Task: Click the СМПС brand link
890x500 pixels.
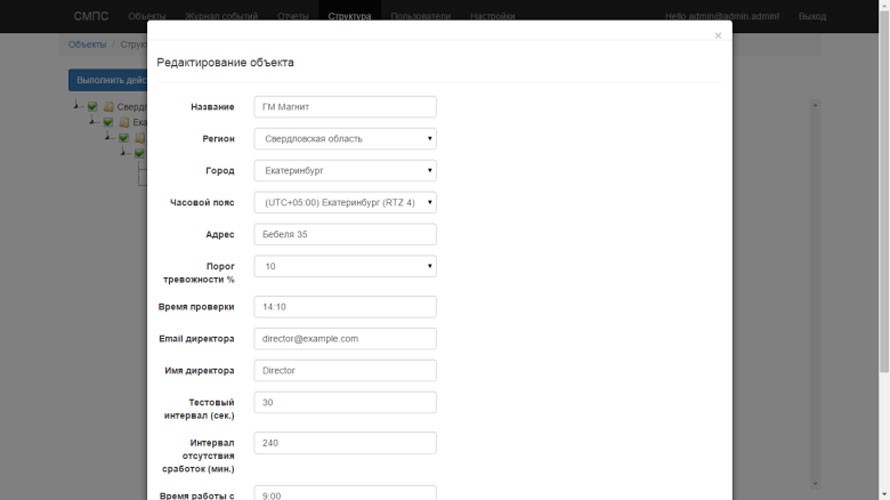Action: click(x=91, y=16)
